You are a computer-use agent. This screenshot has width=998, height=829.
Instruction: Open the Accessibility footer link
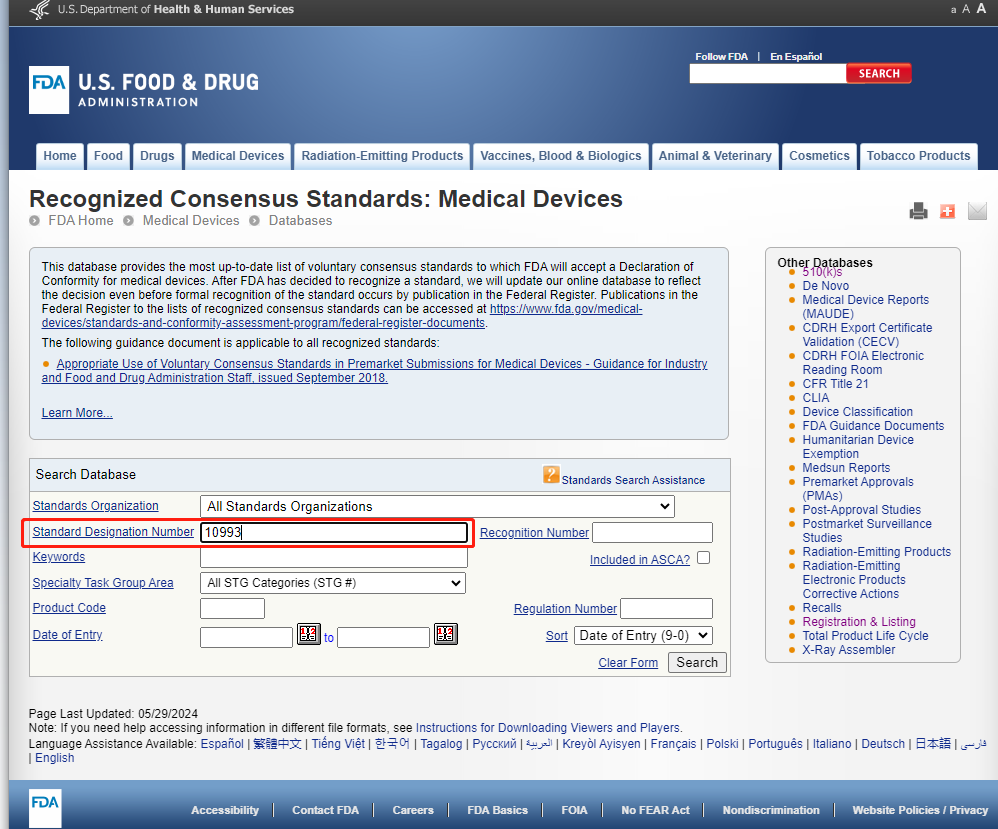pyautogui.click(x=225, y=811)
